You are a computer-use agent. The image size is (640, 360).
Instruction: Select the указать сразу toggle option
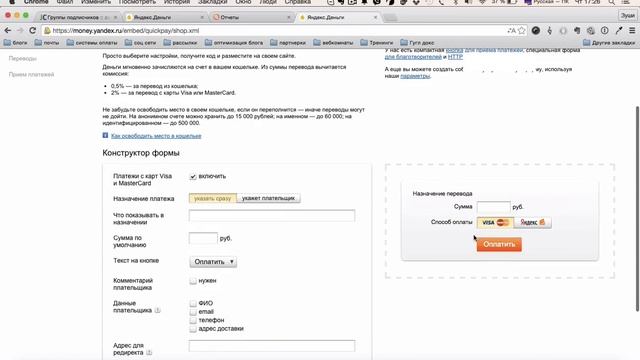213,198
